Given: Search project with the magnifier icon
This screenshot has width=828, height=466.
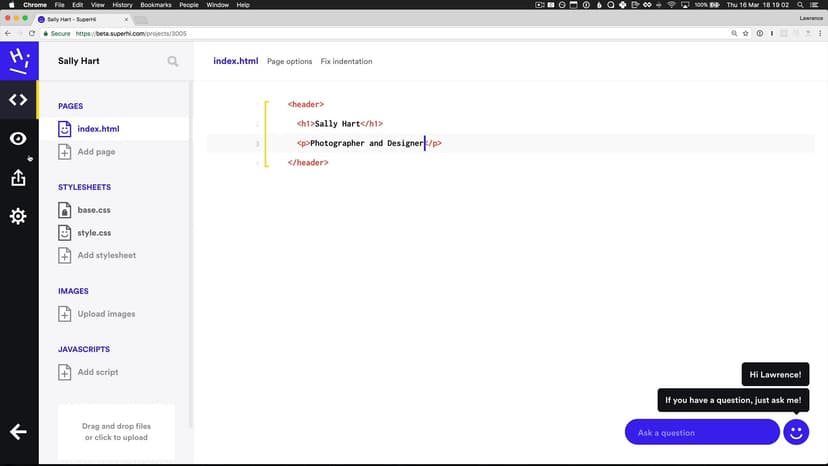Looking at the screenshot, I should point(173,62).
